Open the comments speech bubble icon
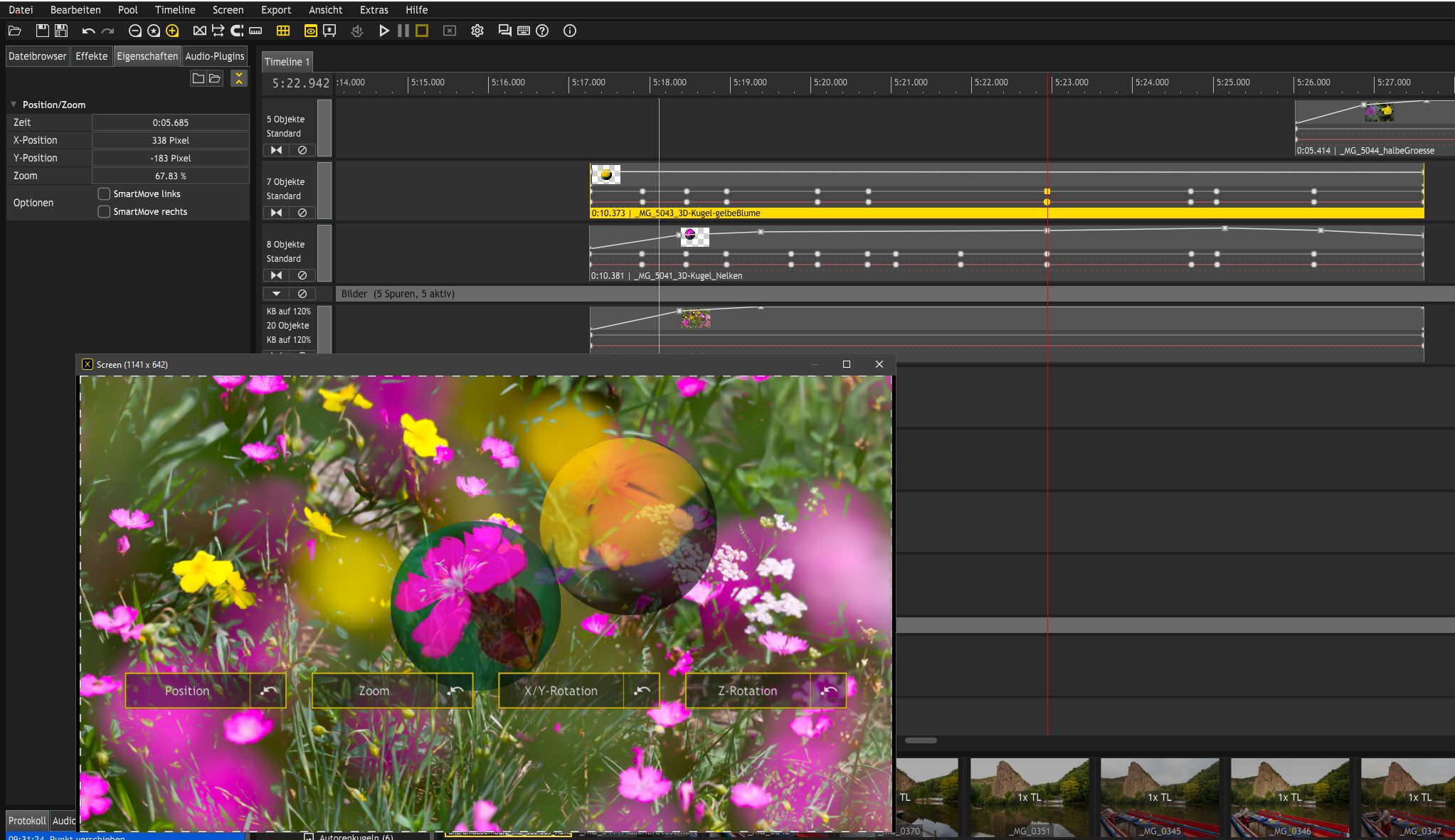The height and width of the screenshot is (840, 1455). tap(505, 31)
